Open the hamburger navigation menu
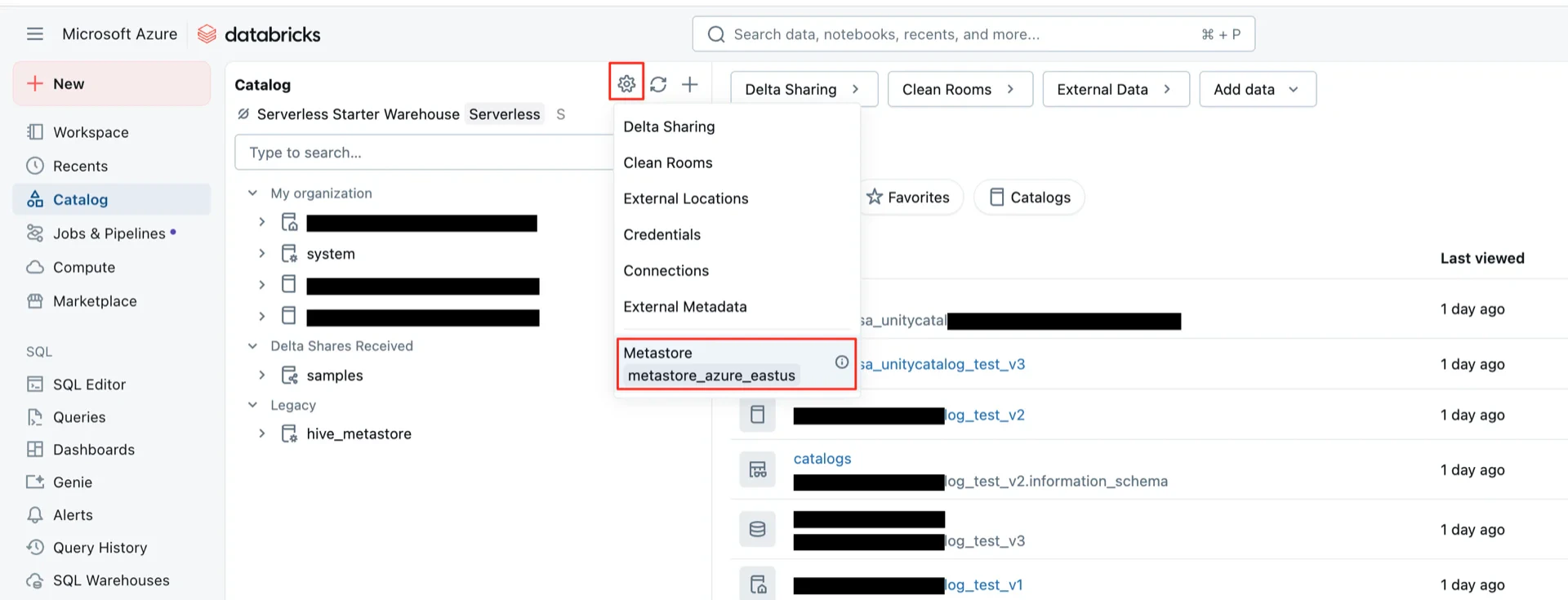The image size is (1568, 600). tap(35, 33)
